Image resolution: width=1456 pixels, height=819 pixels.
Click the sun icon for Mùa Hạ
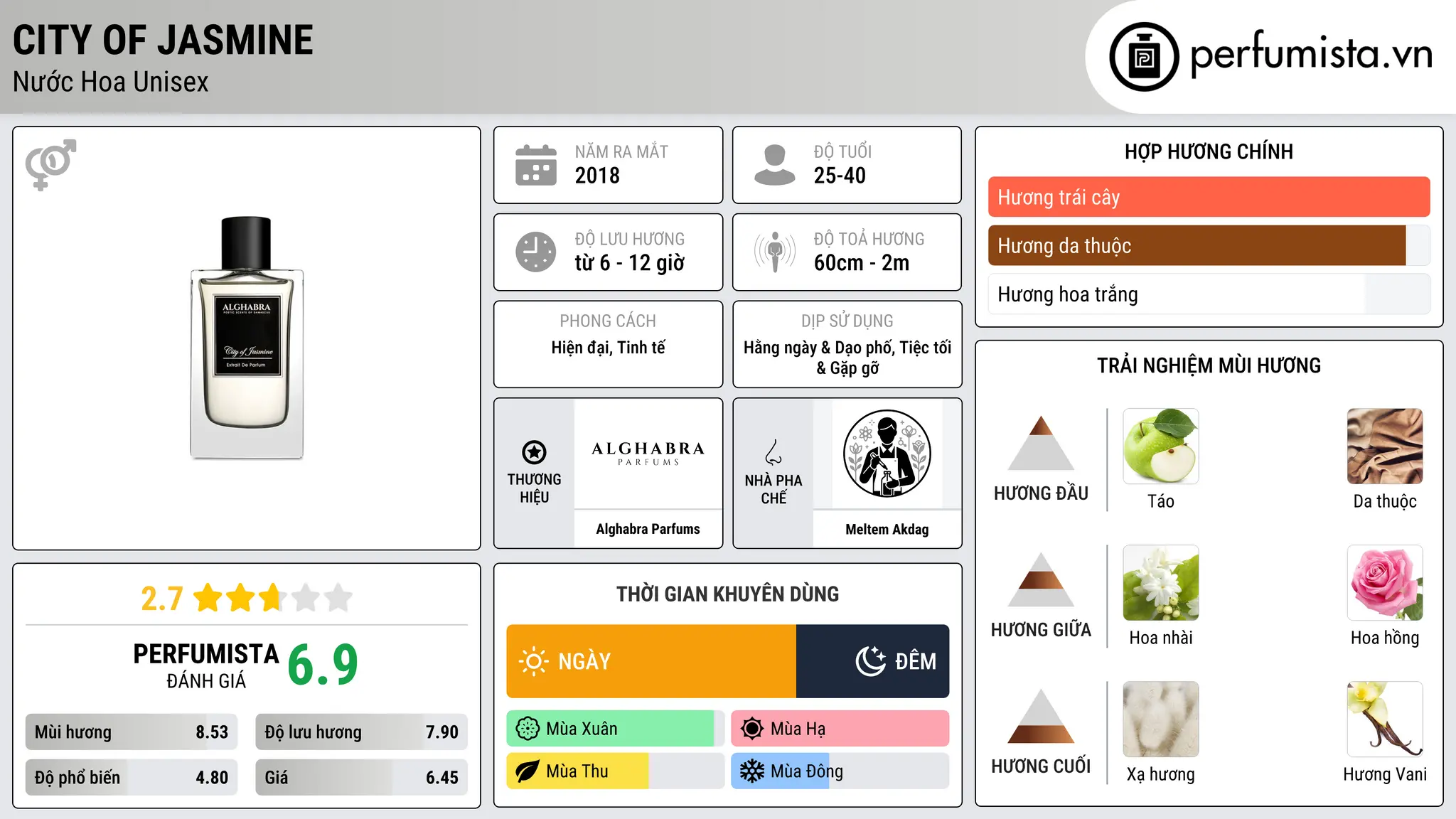(752, 729)
